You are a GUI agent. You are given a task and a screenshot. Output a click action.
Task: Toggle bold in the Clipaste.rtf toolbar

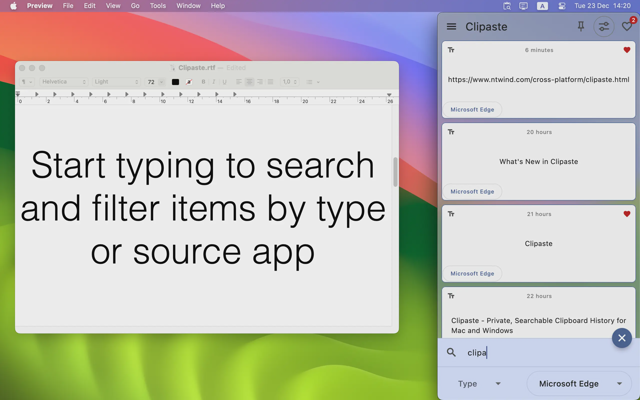(203, 82)
